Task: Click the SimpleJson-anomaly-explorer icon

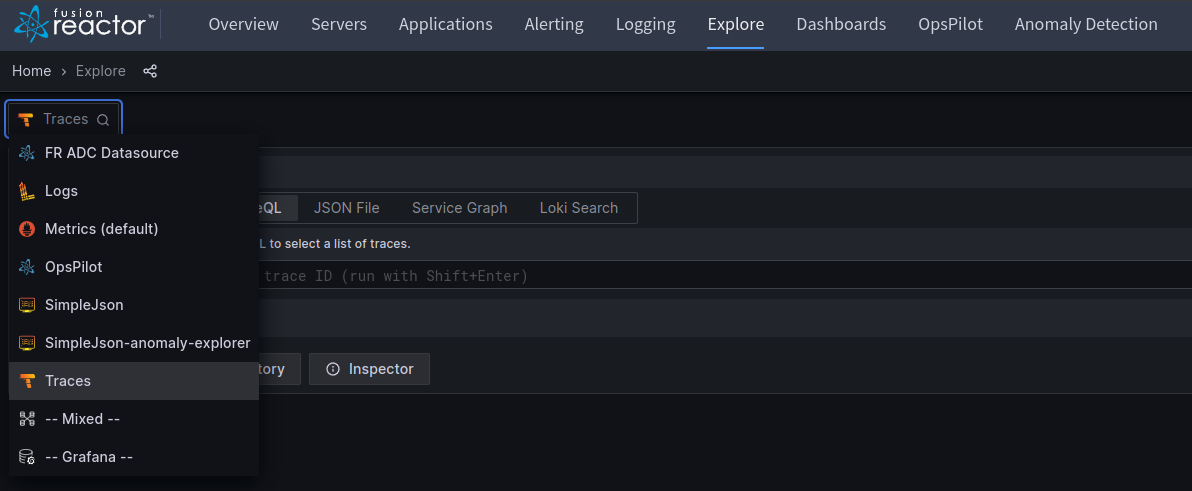Action: 27,343
